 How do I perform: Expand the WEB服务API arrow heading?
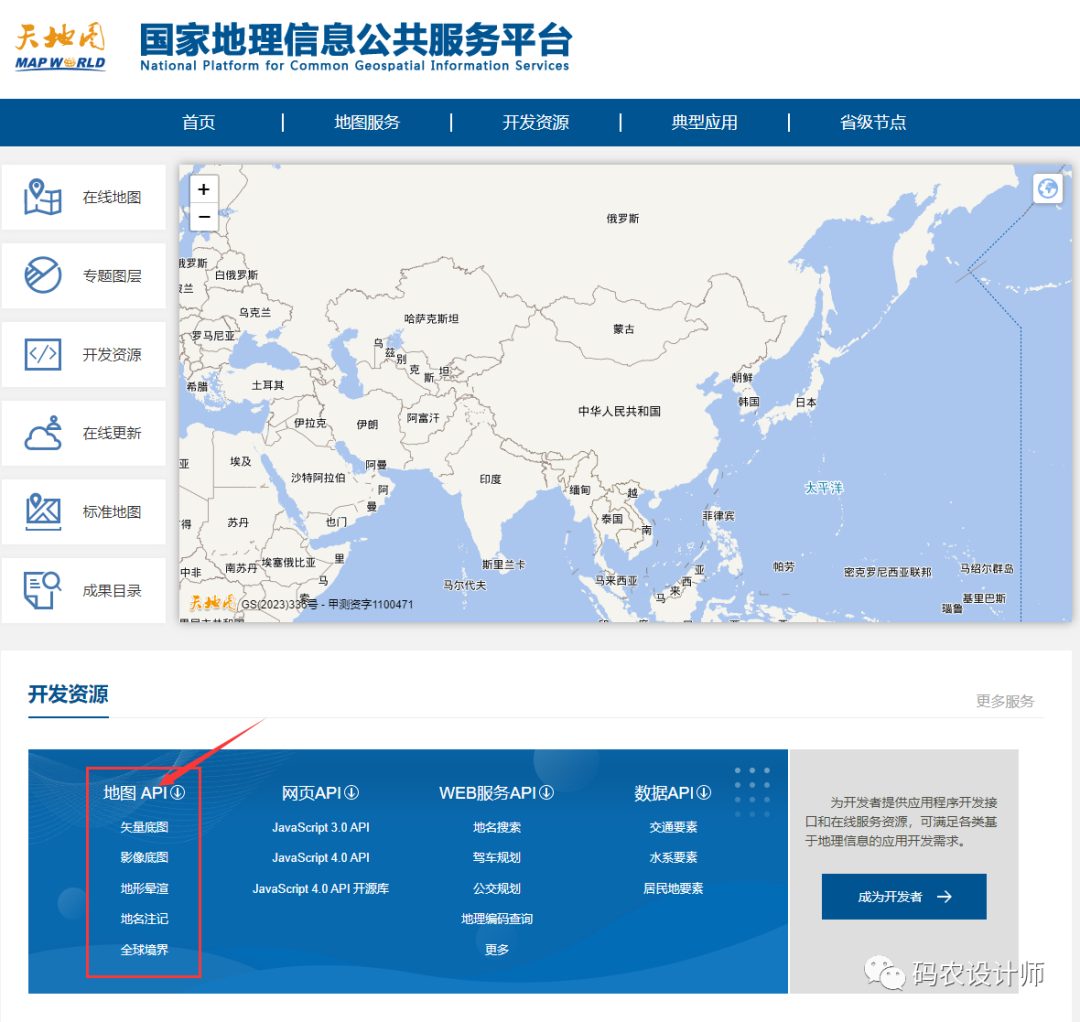[x=546, y=793]
